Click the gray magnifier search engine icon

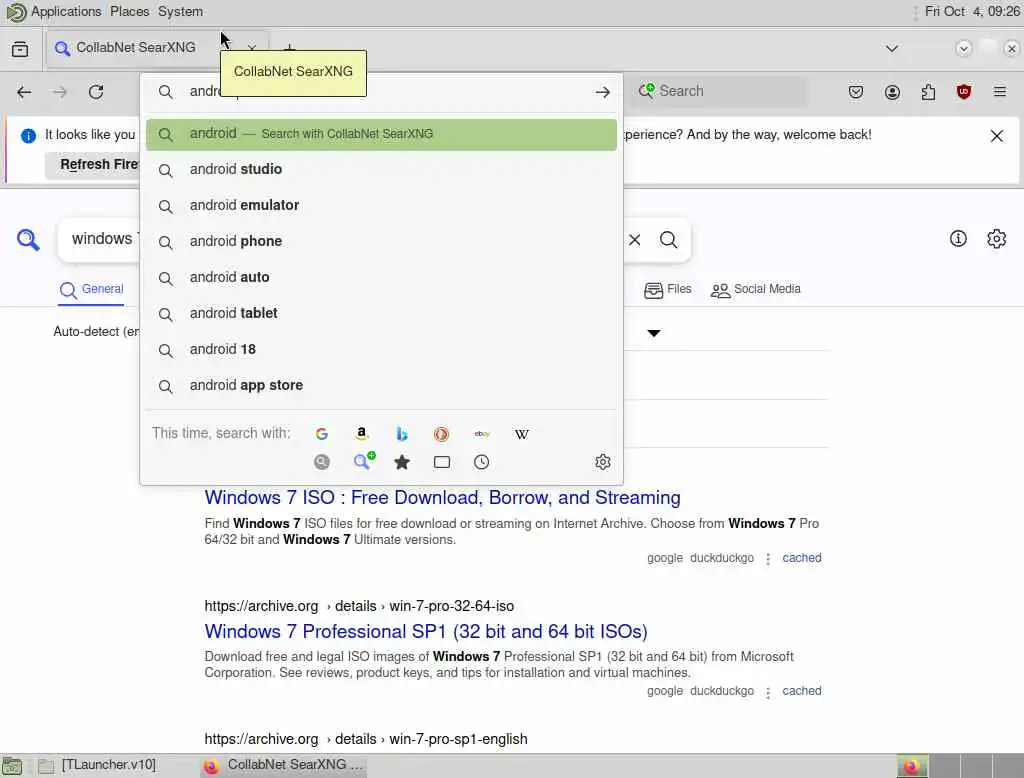tap(321, 462)
